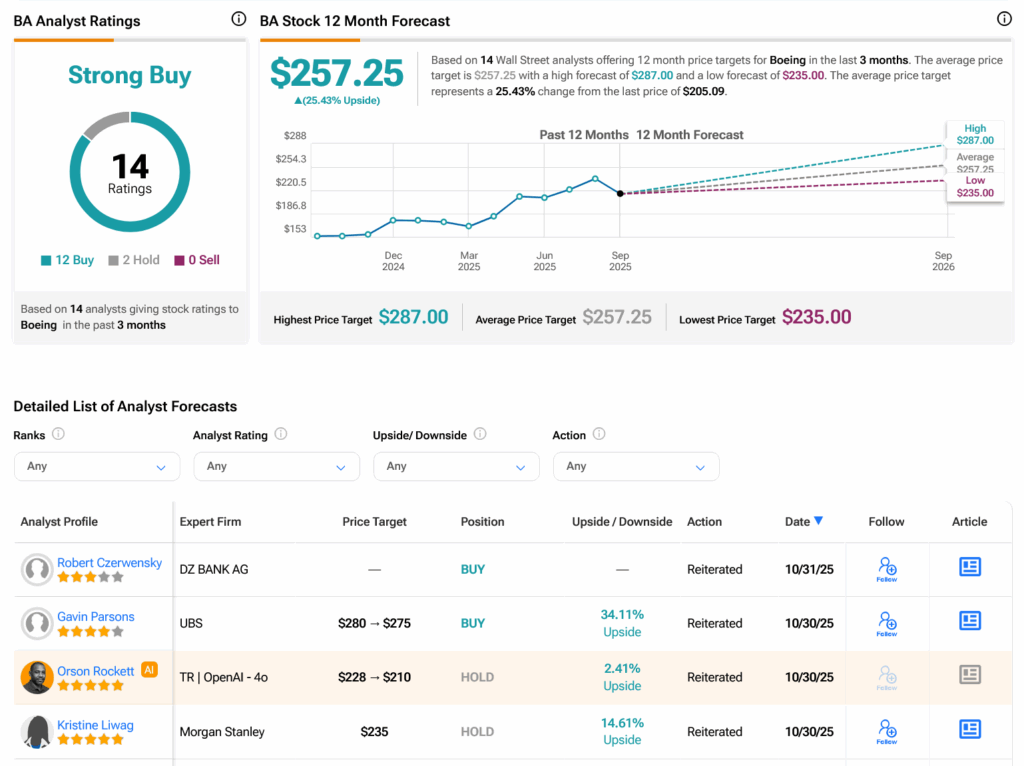This screenshot has width=1024, height=766.
Task: Open the Analyst Rating filter dropdown
Action: point(276,466)
